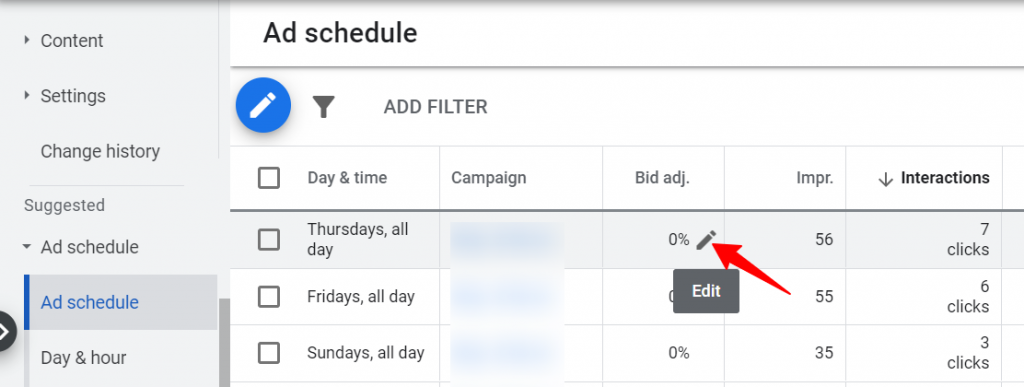Viewport: 1024px width, 387px height.
Task: Tick the select-all checkbox in header
Action: (x=269, y=178)
